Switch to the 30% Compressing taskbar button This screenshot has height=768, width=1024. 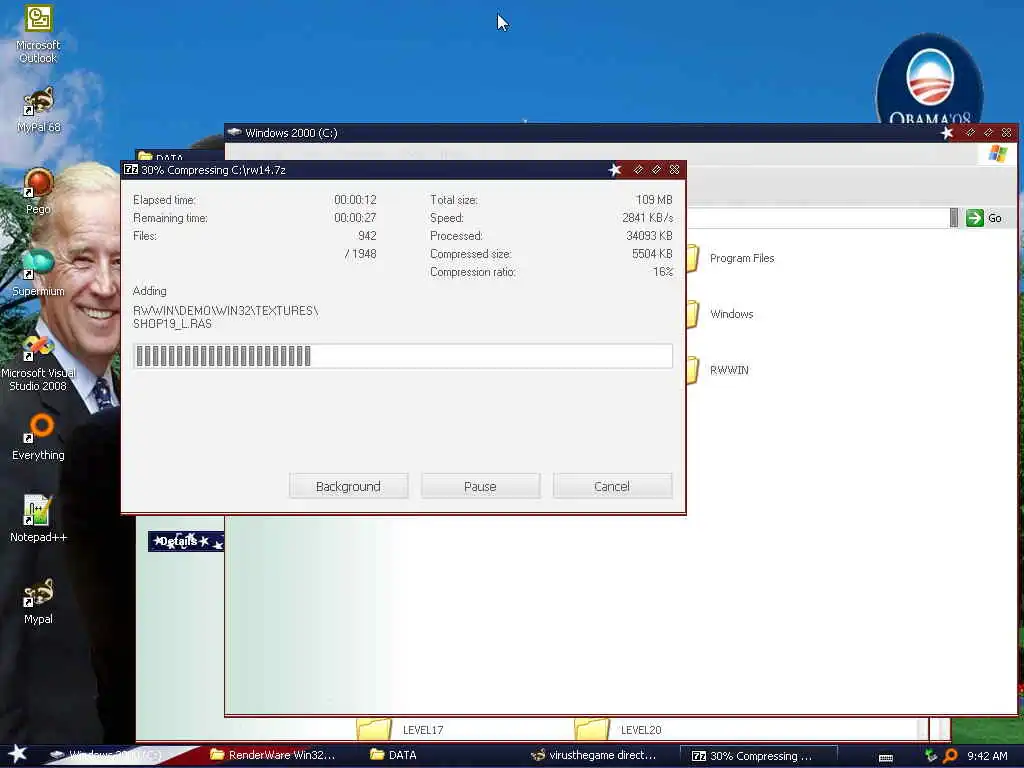tap(758, 756)
